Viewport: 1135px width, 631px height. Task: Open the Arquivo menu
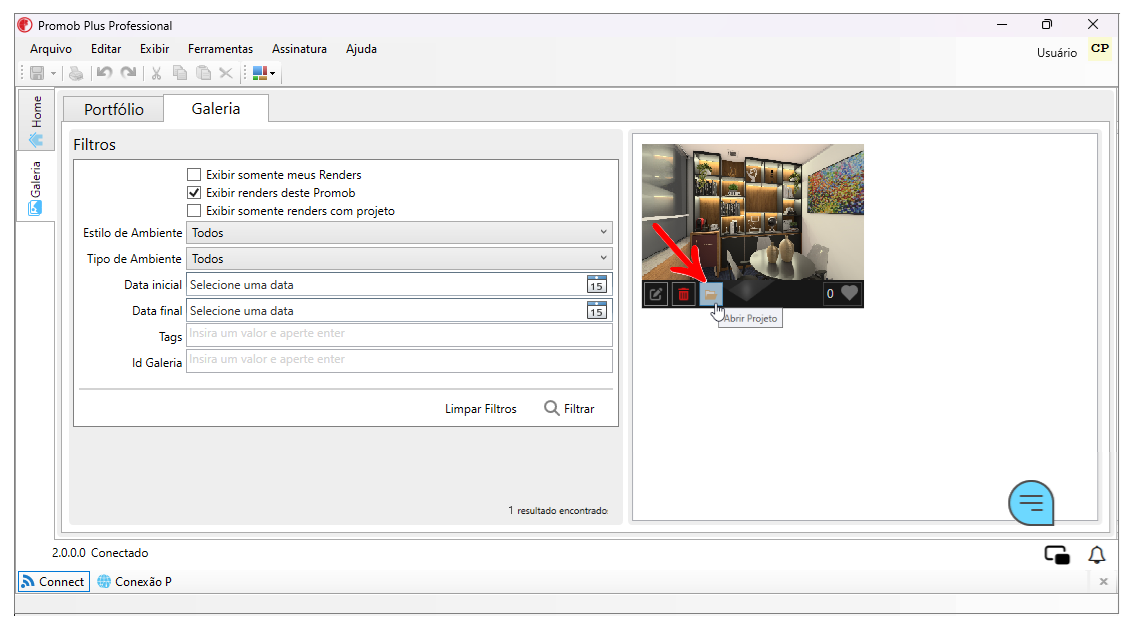[x=51, y=48]
